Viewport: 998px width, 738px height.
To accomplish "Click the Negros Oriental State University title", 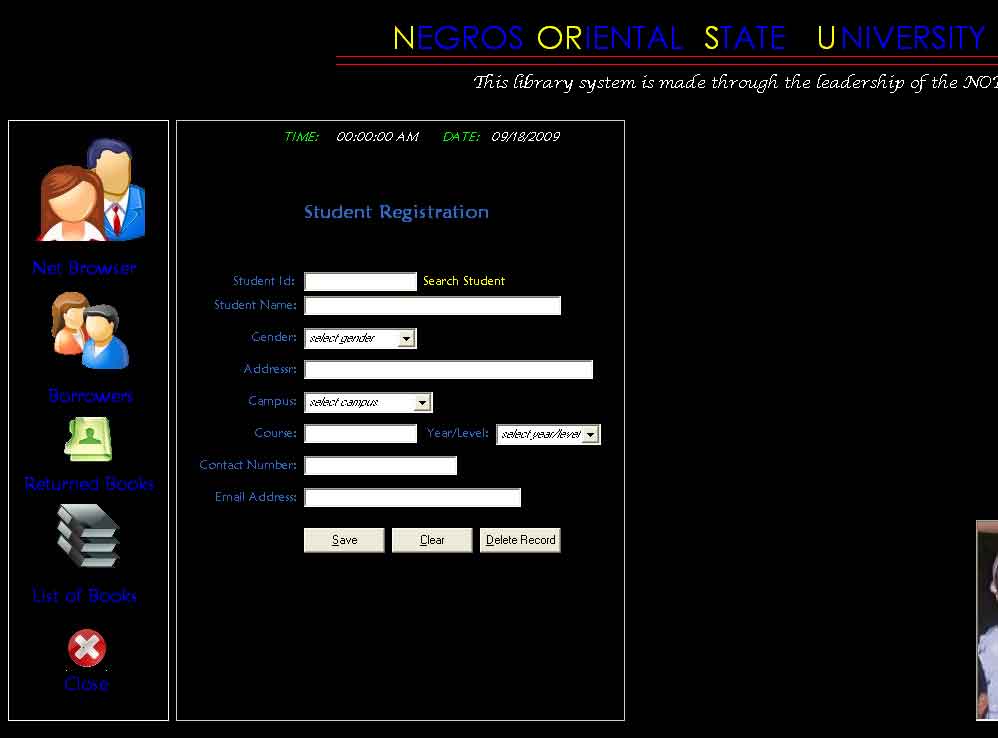I will 689,38.
